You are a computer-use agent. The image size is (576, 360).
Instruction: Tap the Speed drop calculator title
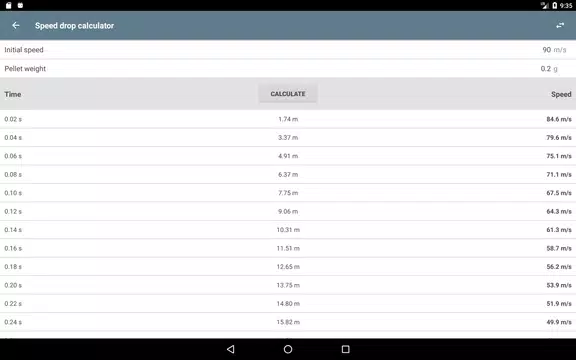75,26
